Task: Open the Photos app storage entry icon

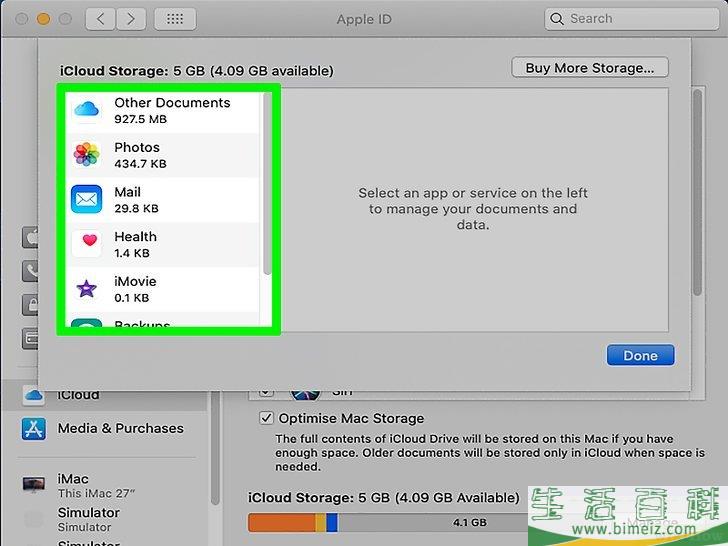Action: coord(86,155)
